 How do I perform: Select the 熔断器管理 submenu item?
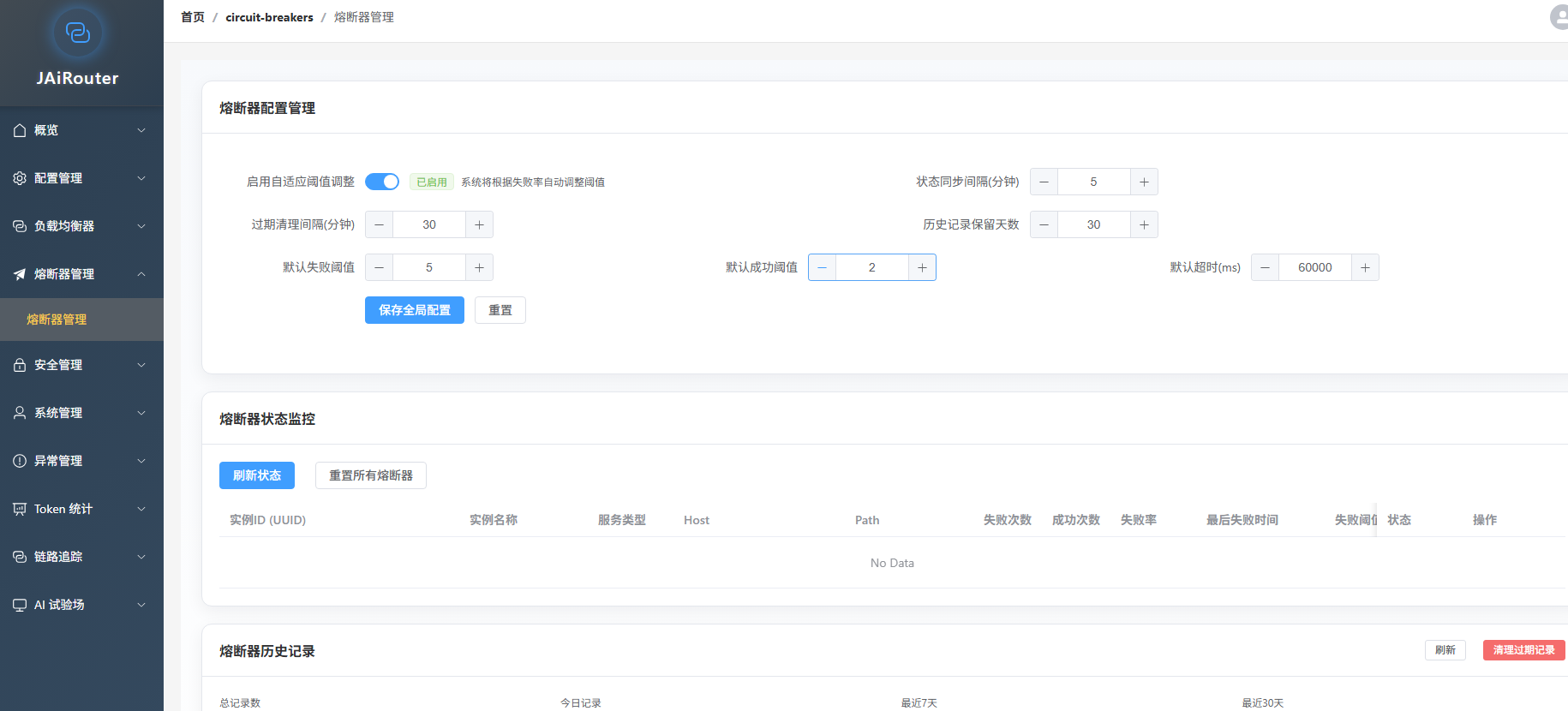81,320
